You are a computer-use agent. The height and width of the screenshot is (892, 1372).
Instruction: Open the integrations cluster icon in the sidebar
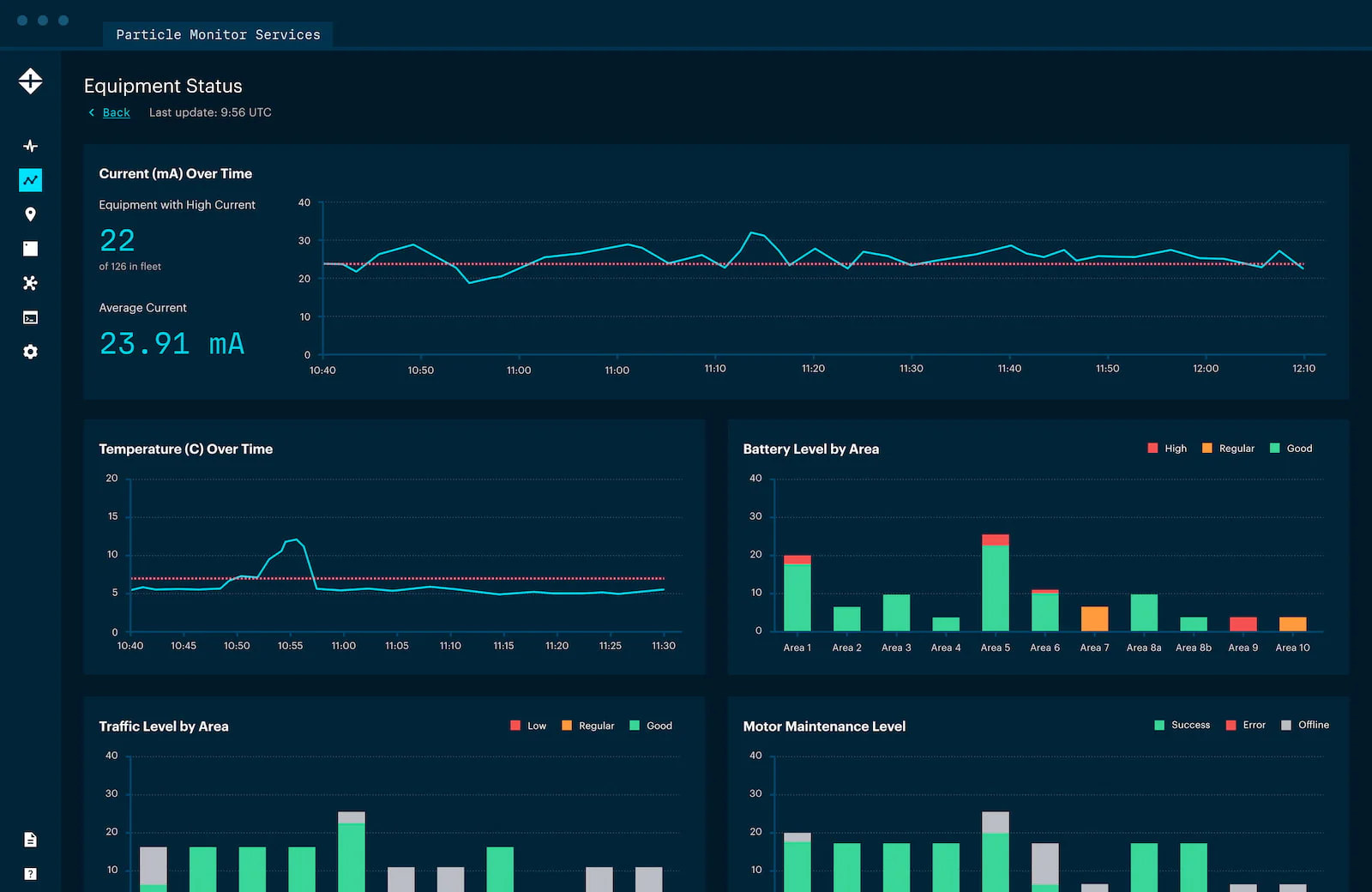click(30, 283)
